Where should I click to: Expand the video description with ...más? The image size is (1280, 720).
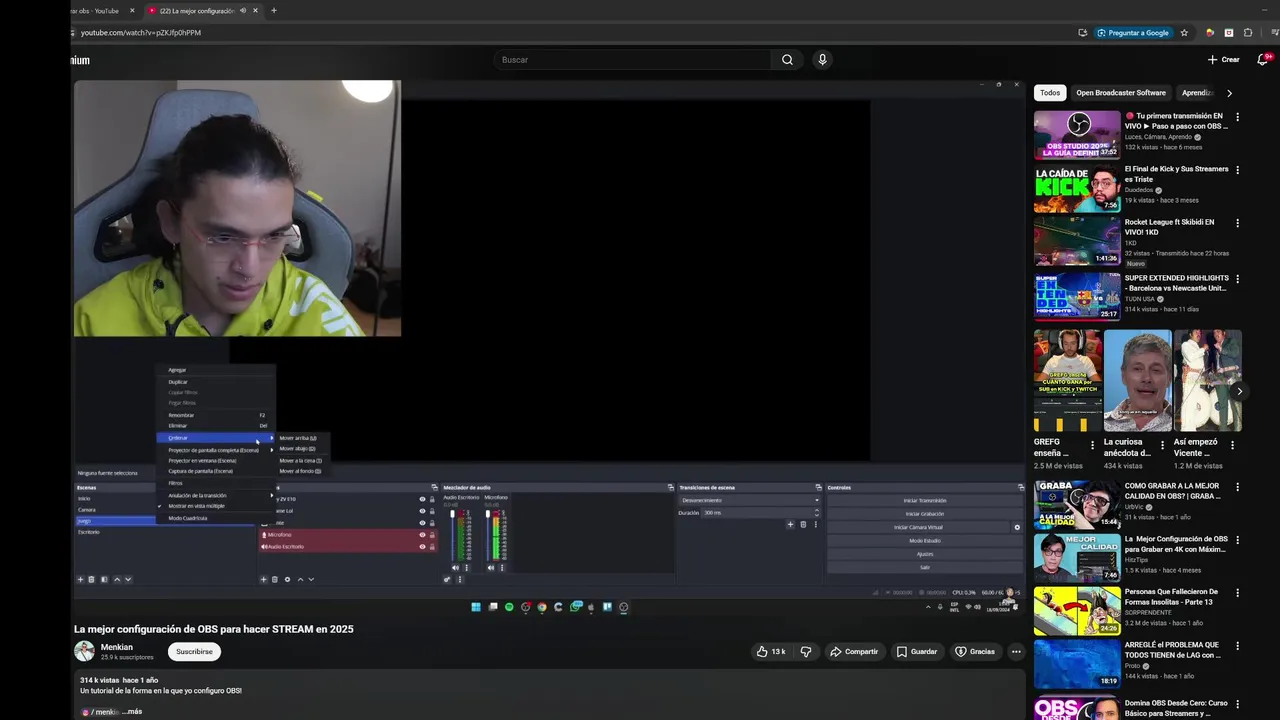[x=132, y=712]
